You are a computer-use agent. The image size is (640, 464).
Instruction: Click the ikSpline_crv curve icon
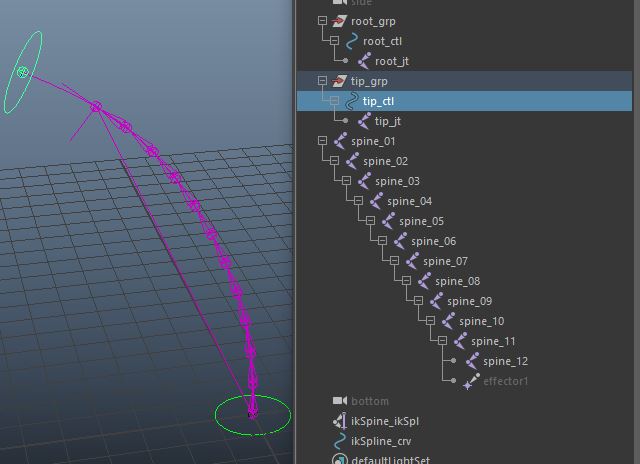[x=339, y=441]
